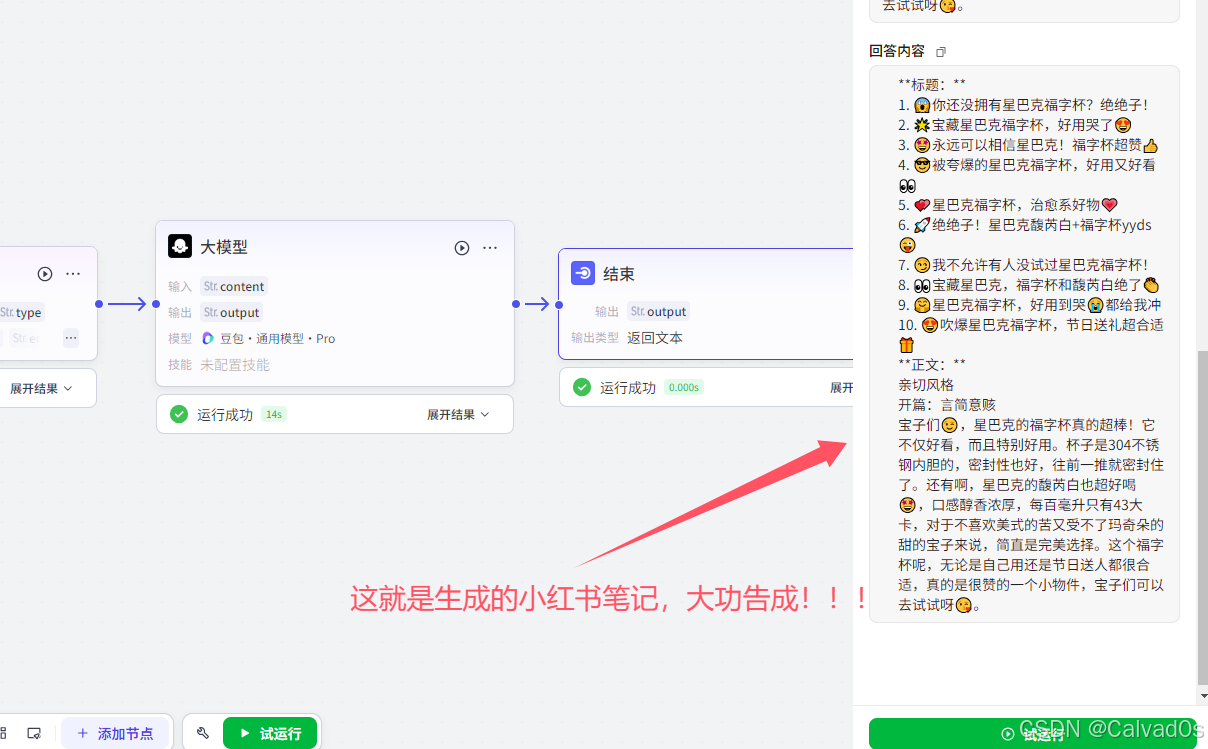Click the 回答内容 heading
This screenshot has height=749, width=1208.
point(897,51)
